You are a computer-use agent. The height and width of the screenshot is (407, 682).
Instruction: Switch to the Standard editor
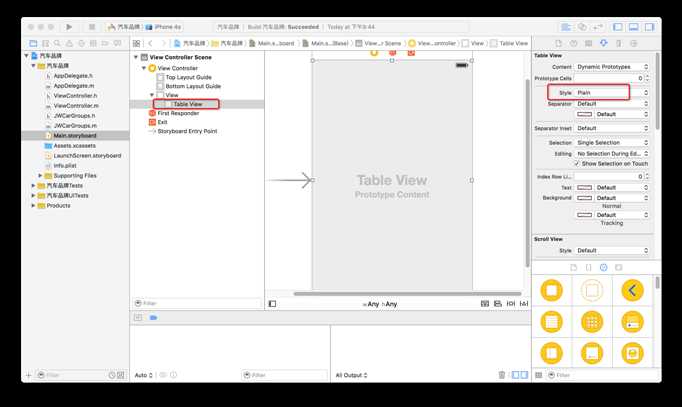[x=566, y=27]
